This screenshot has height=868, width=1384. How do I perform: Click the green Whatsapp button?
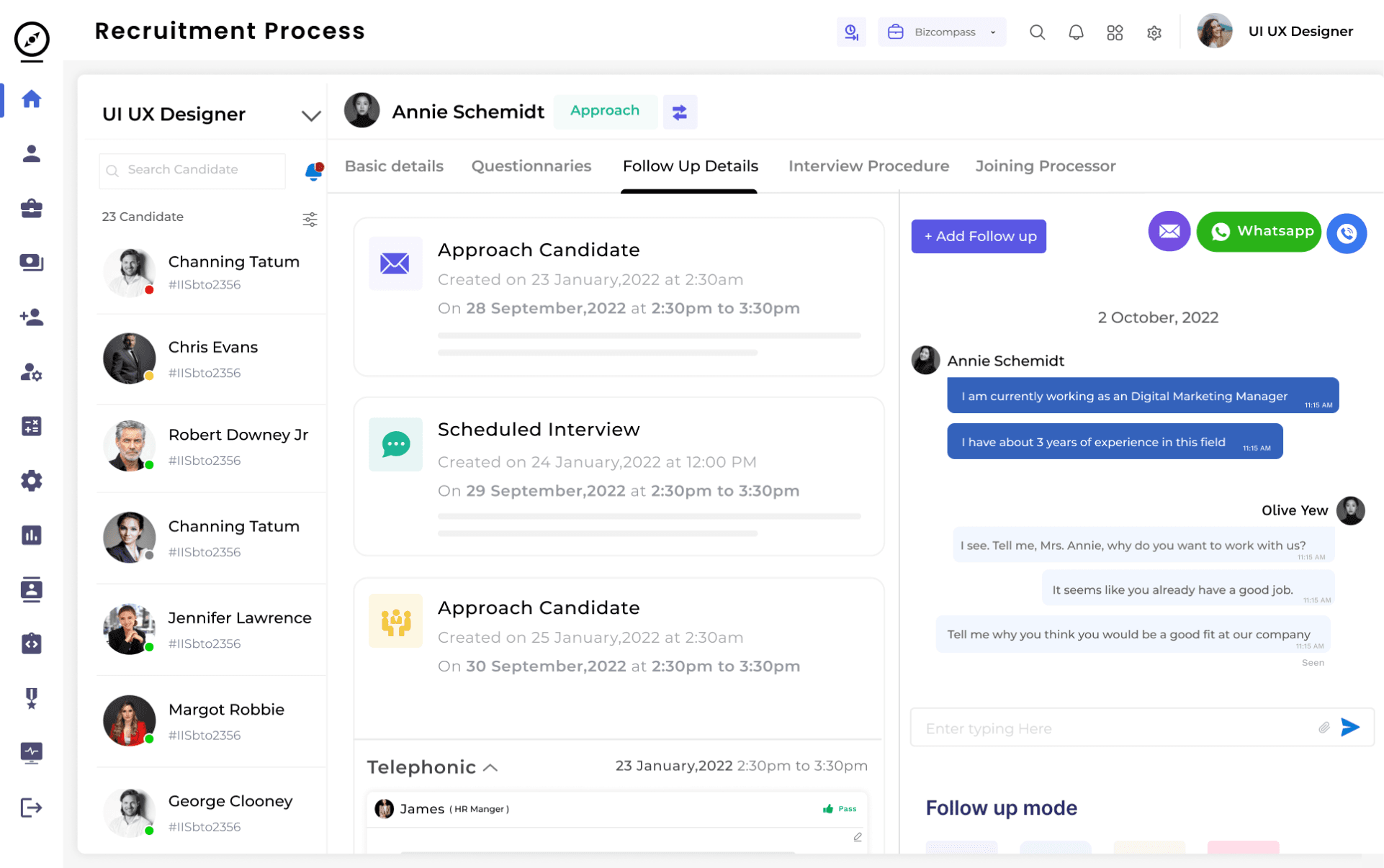click(x=1258, y=232)
